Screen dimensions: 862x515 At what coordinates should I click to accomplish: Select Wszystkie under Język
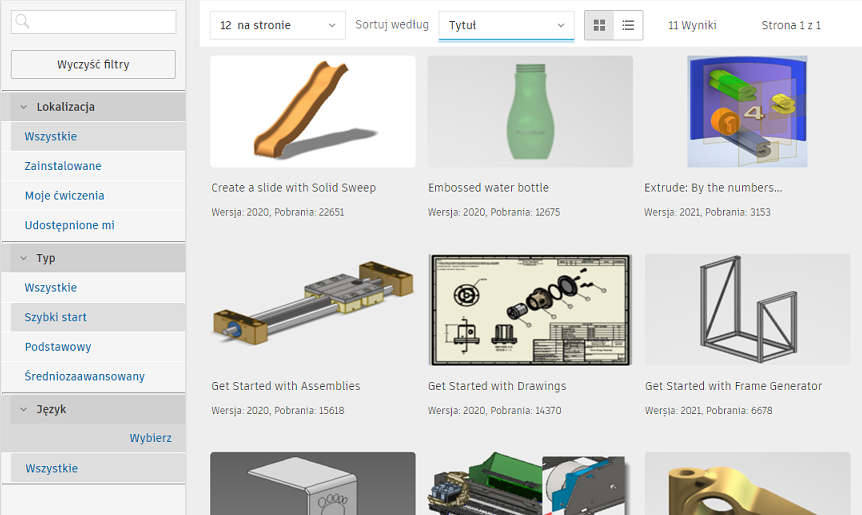98,468
